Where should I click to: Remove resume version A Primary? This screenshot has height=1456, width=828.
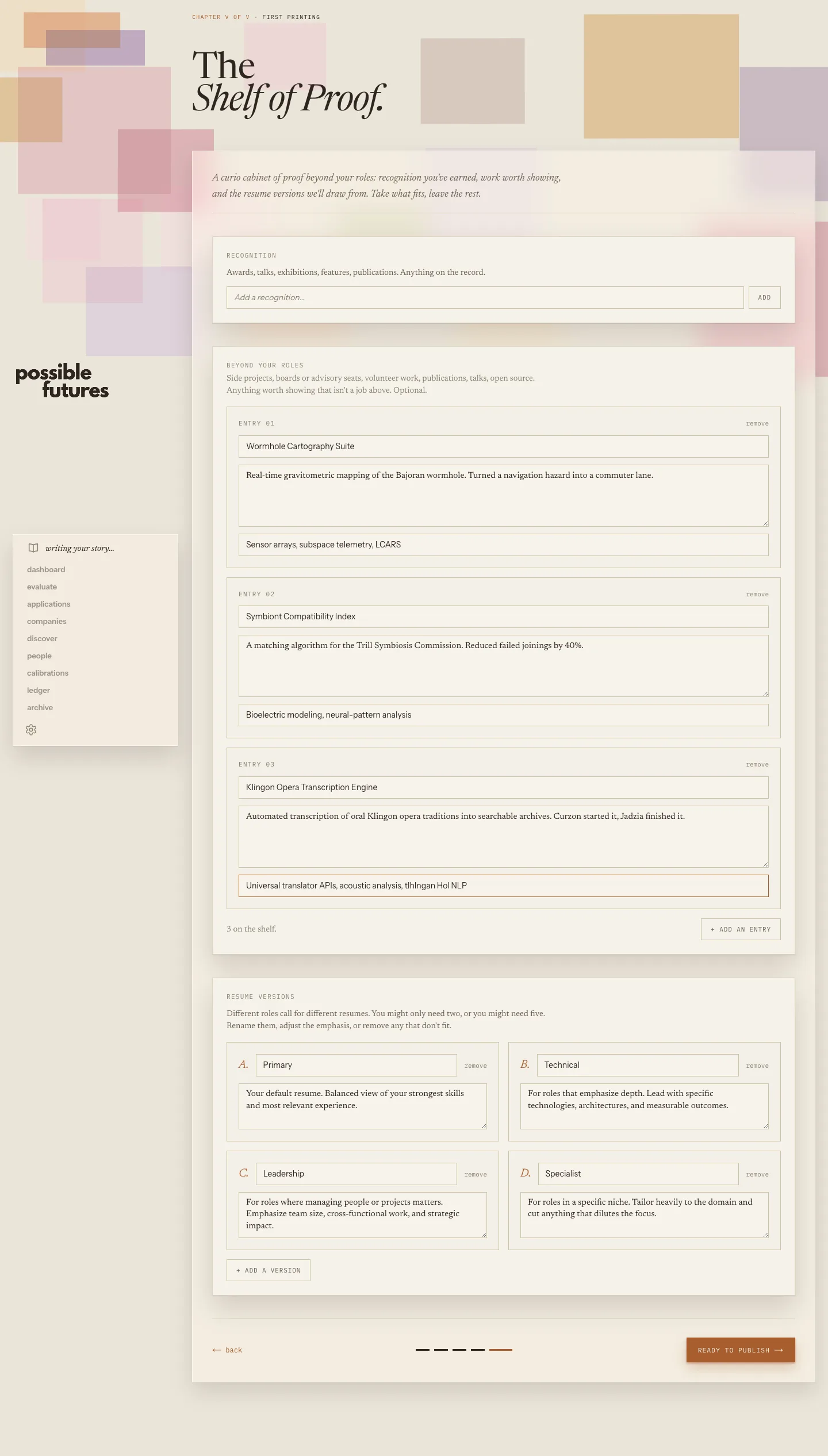(476, 1066)
